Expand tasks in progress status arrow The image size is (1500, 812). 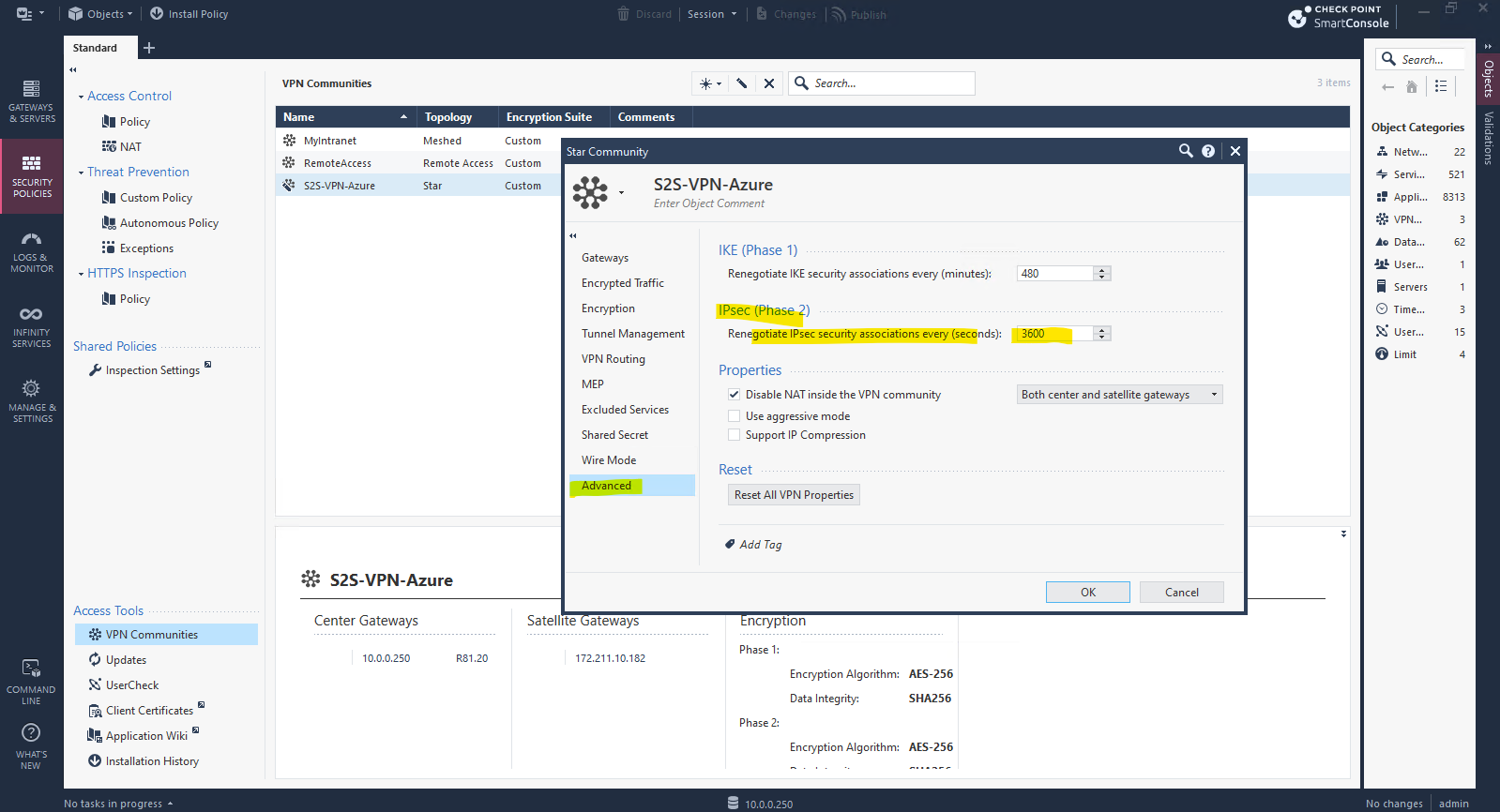(170, 804)
